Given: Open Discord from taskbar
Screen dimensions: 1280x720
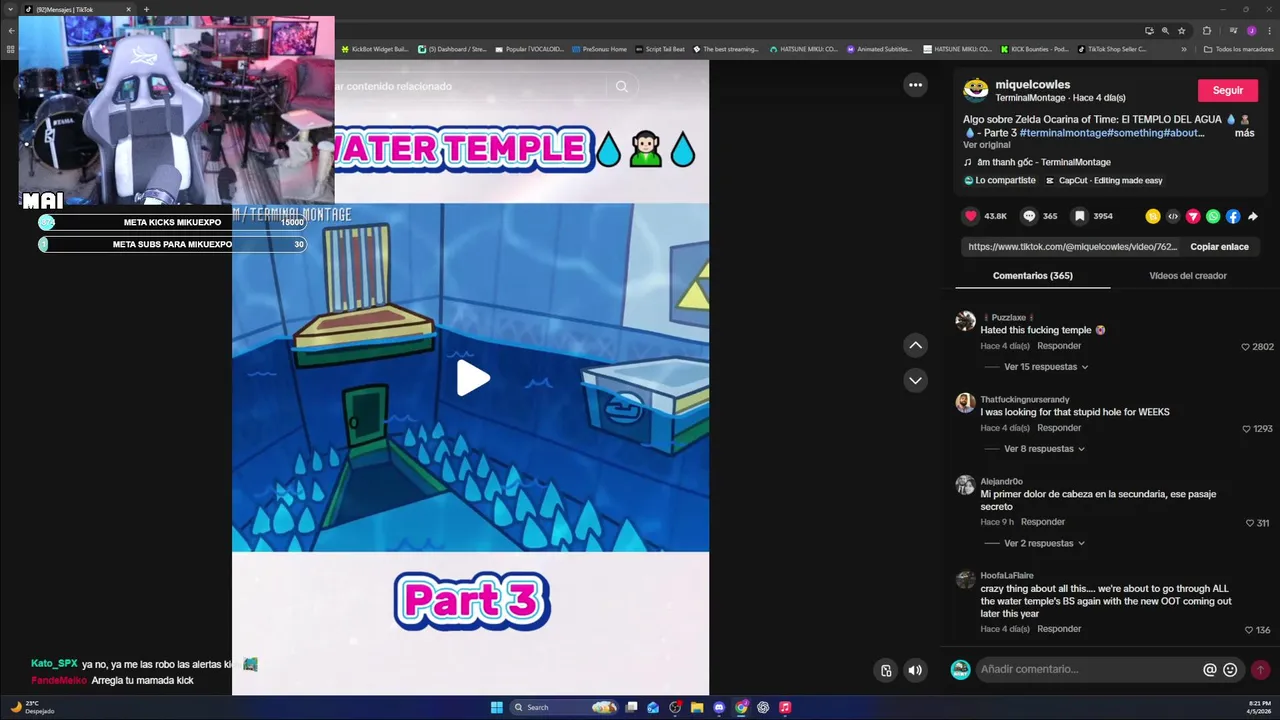Looking at the screenshot, I should click(719, 707).
